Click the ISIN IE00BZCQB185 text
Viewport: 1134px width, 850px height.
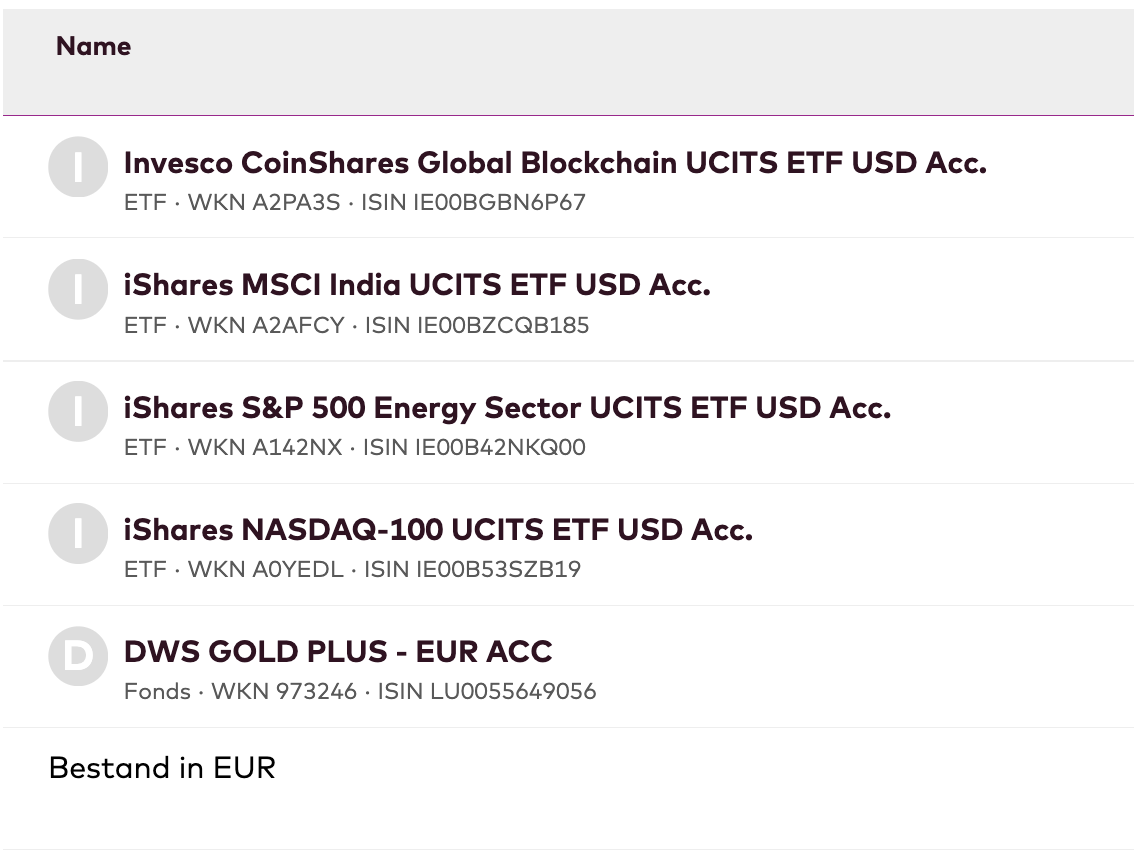pos(477,325)
